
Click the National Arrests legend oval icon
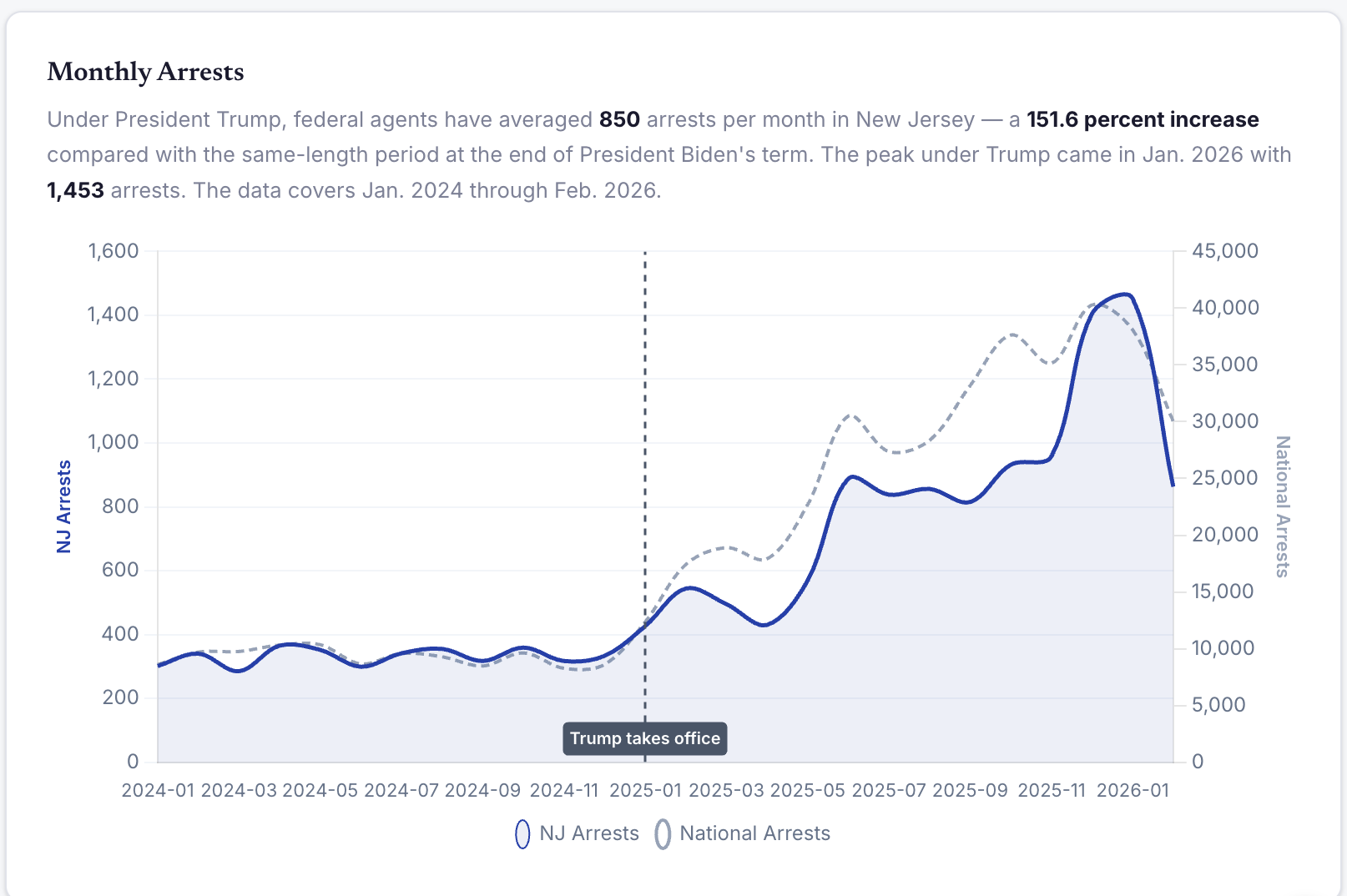[x=663, y=834]
